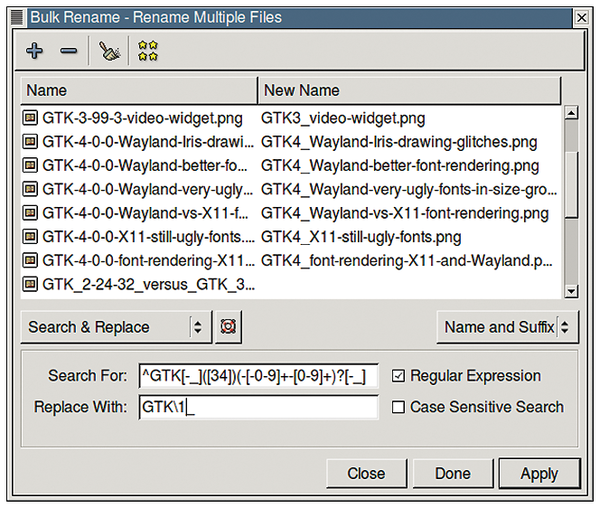Image resolution: width=600 pixels, height=508 pixels.
Task: Open help with the lifebuoy icon
Action: 228,327
